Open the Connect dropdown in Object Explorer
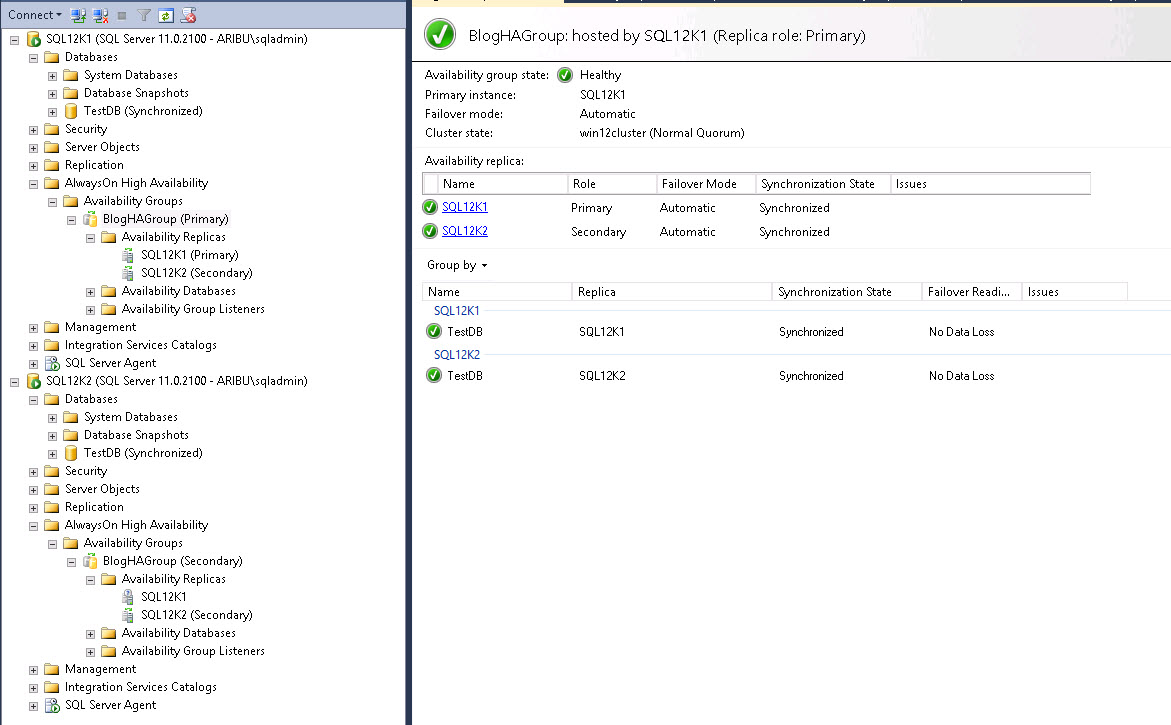This screenshot has width=1171, height=725. 33,14
